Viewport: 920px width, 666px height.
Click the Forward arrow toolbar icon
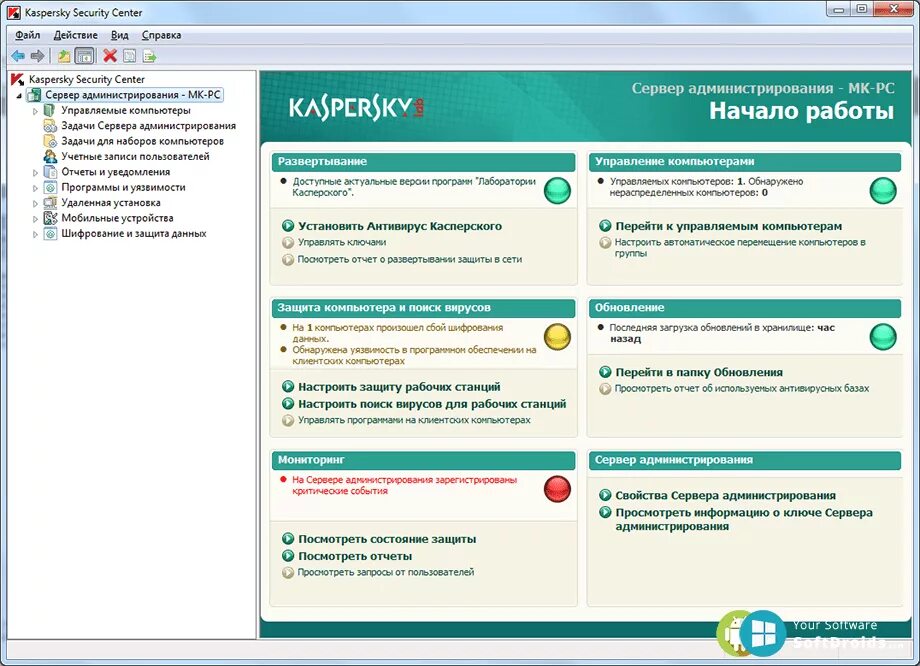(x=38, y=56)
